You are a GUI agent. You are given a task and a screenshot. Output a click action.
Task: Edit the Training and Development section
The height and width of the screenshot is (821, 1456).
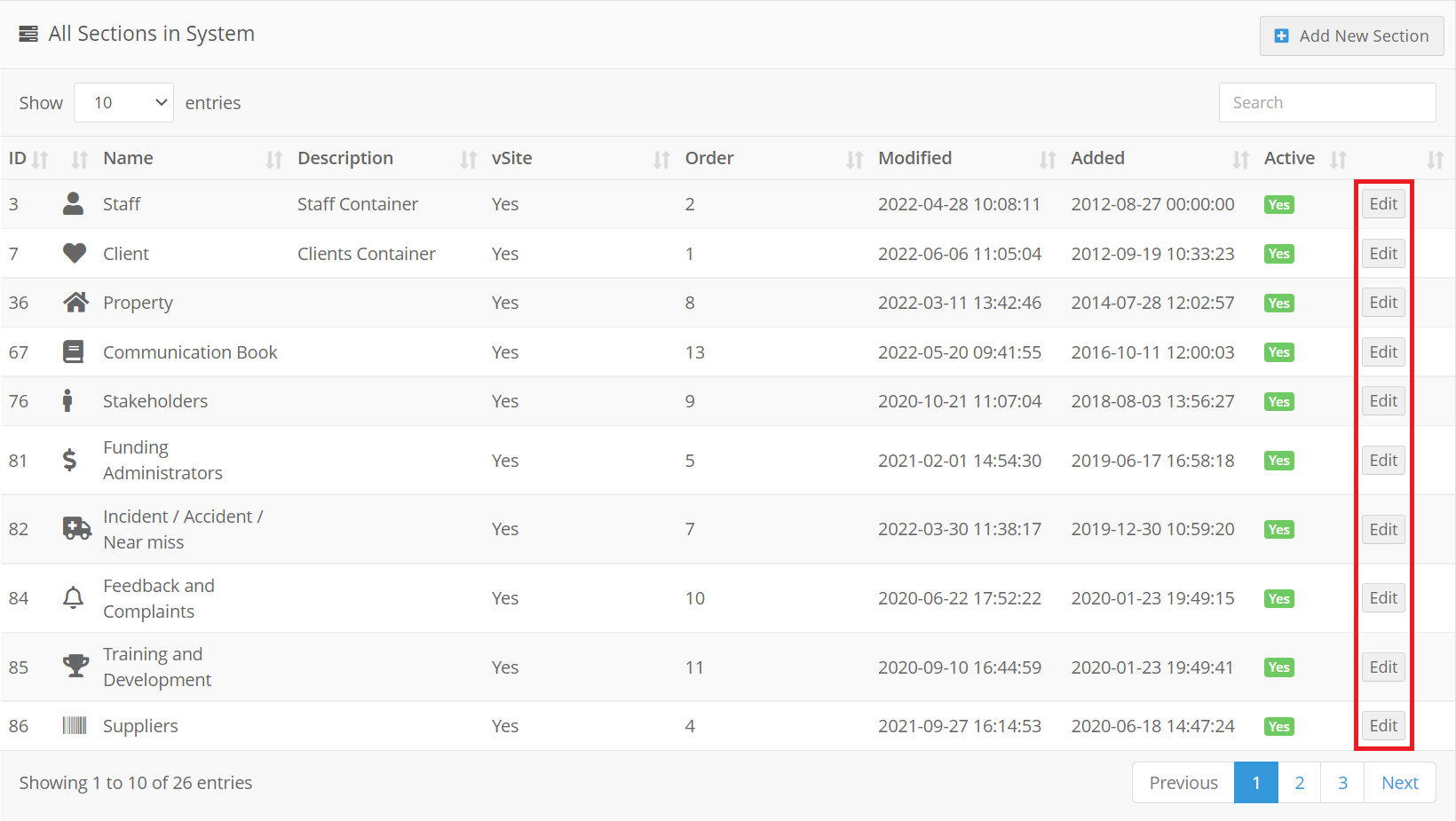pos(1383,667)
